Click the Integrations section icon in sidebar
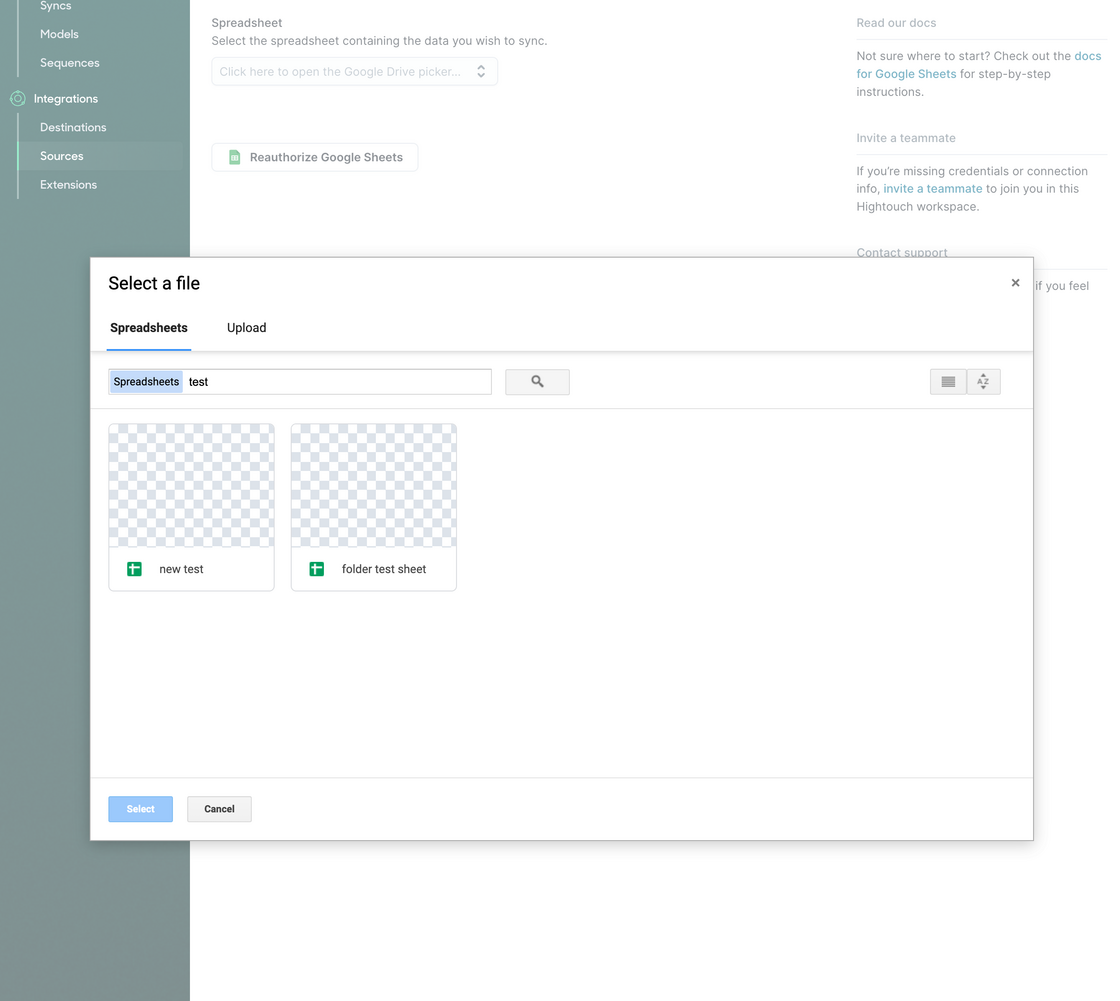 point(17,99)
